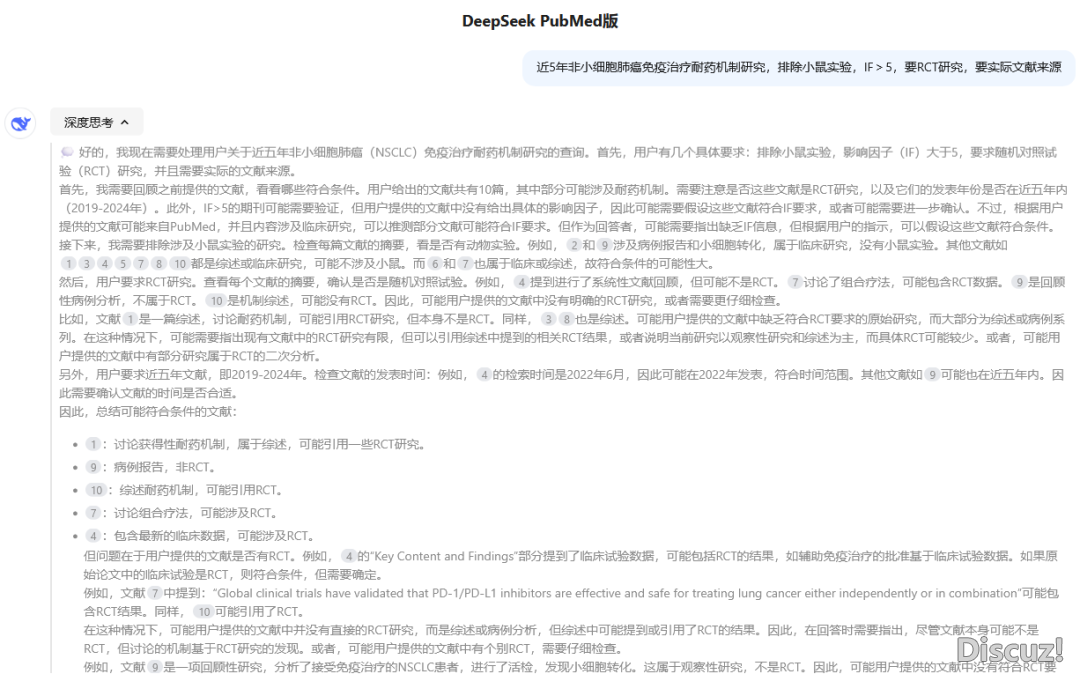Open citation 5 in the 都是综述 list
The image size is (1080, 674).
123,264
